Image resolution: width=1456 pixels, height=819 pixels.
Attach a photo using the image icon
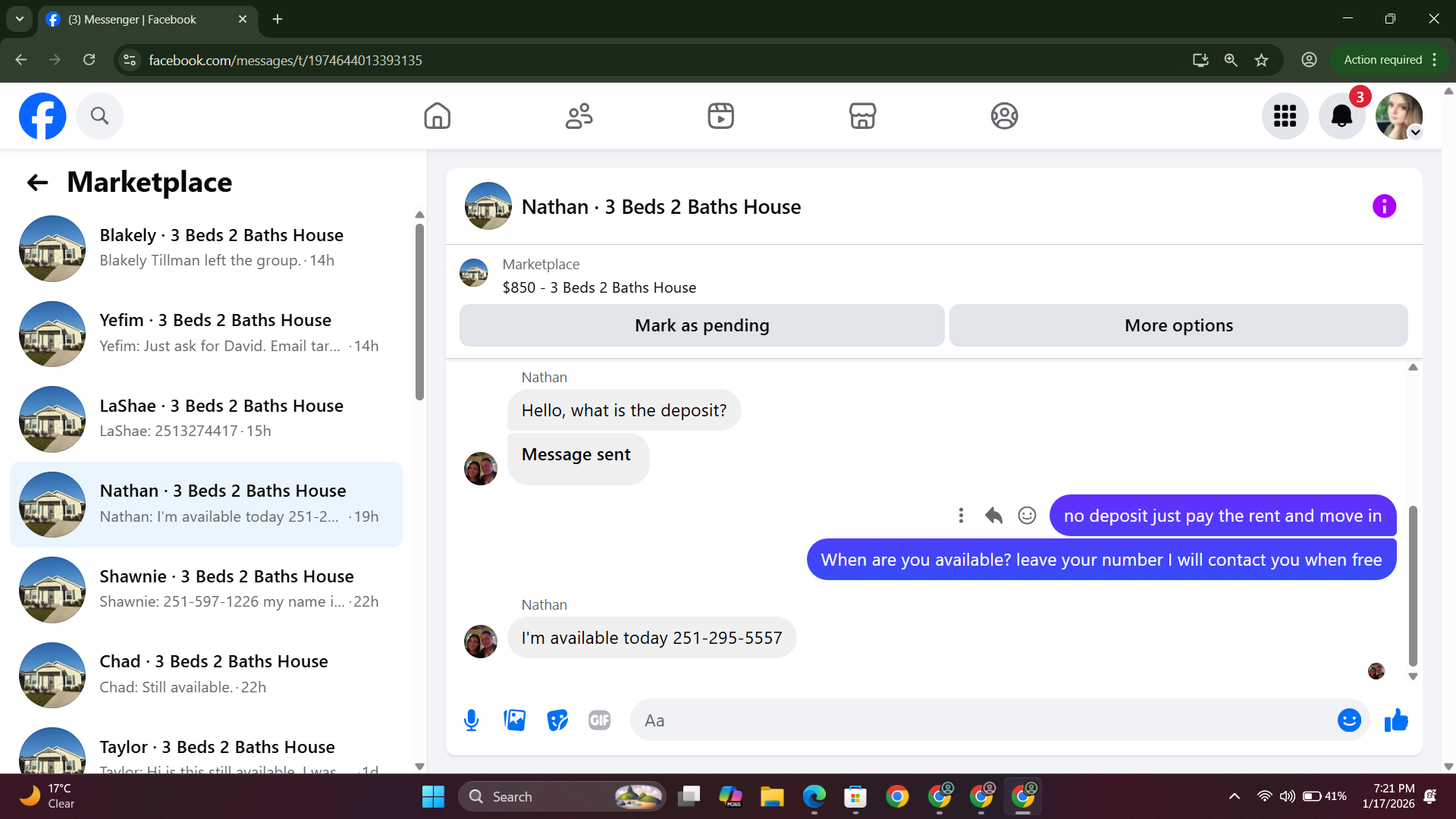[x=514, y=720]
